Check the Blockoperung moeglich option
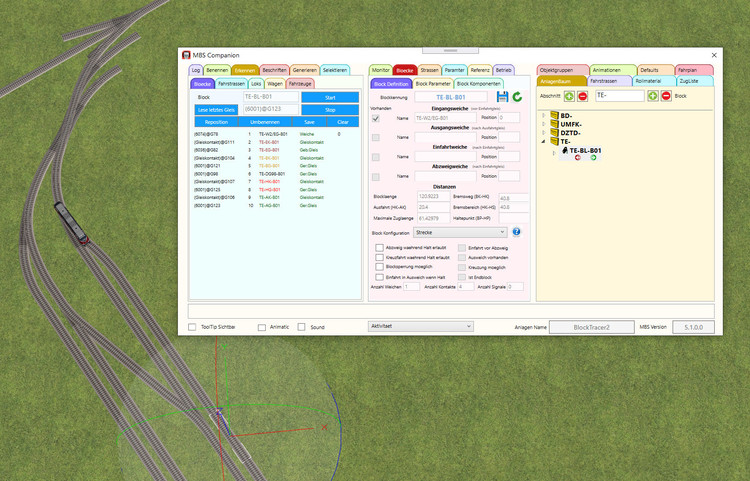750x481 pixels. (379, 267)
